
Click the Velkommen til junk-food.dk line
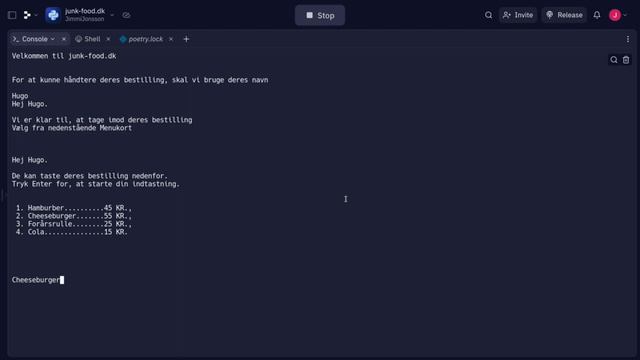pyautogui.click(x=64, y=56)
